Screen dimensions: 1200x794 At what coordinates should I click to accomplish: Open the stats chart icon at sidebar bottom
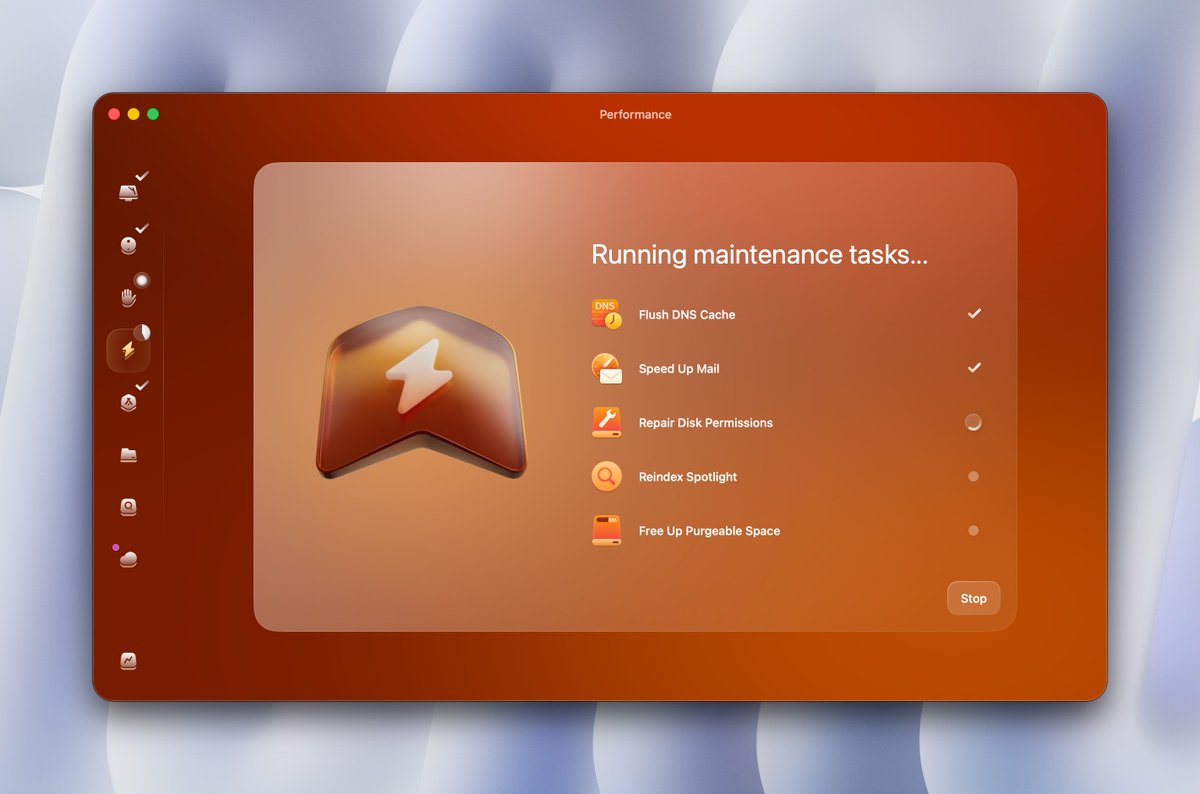[x=128, y=661]
